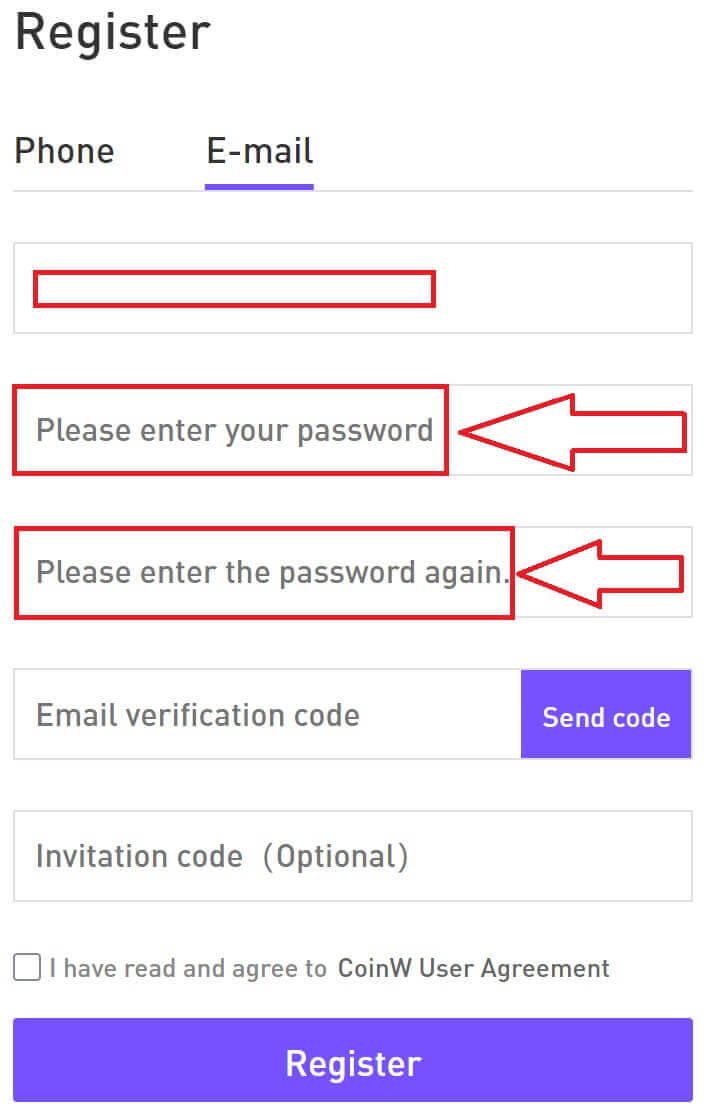Focus the Invitation code (Optional) field
Image resolution: width=706 pixels, height=1118 pixels.
[x=352, y=856]
